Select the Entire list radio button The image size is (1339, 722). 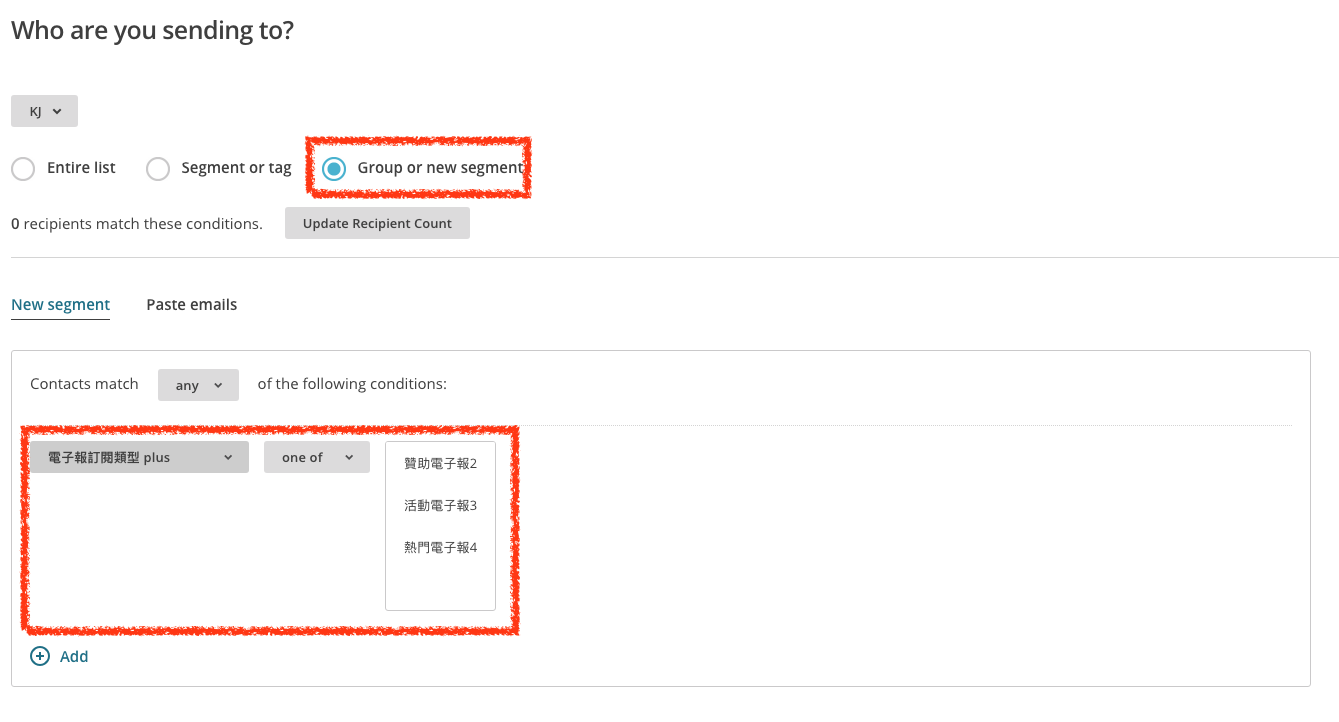point(23,169)
